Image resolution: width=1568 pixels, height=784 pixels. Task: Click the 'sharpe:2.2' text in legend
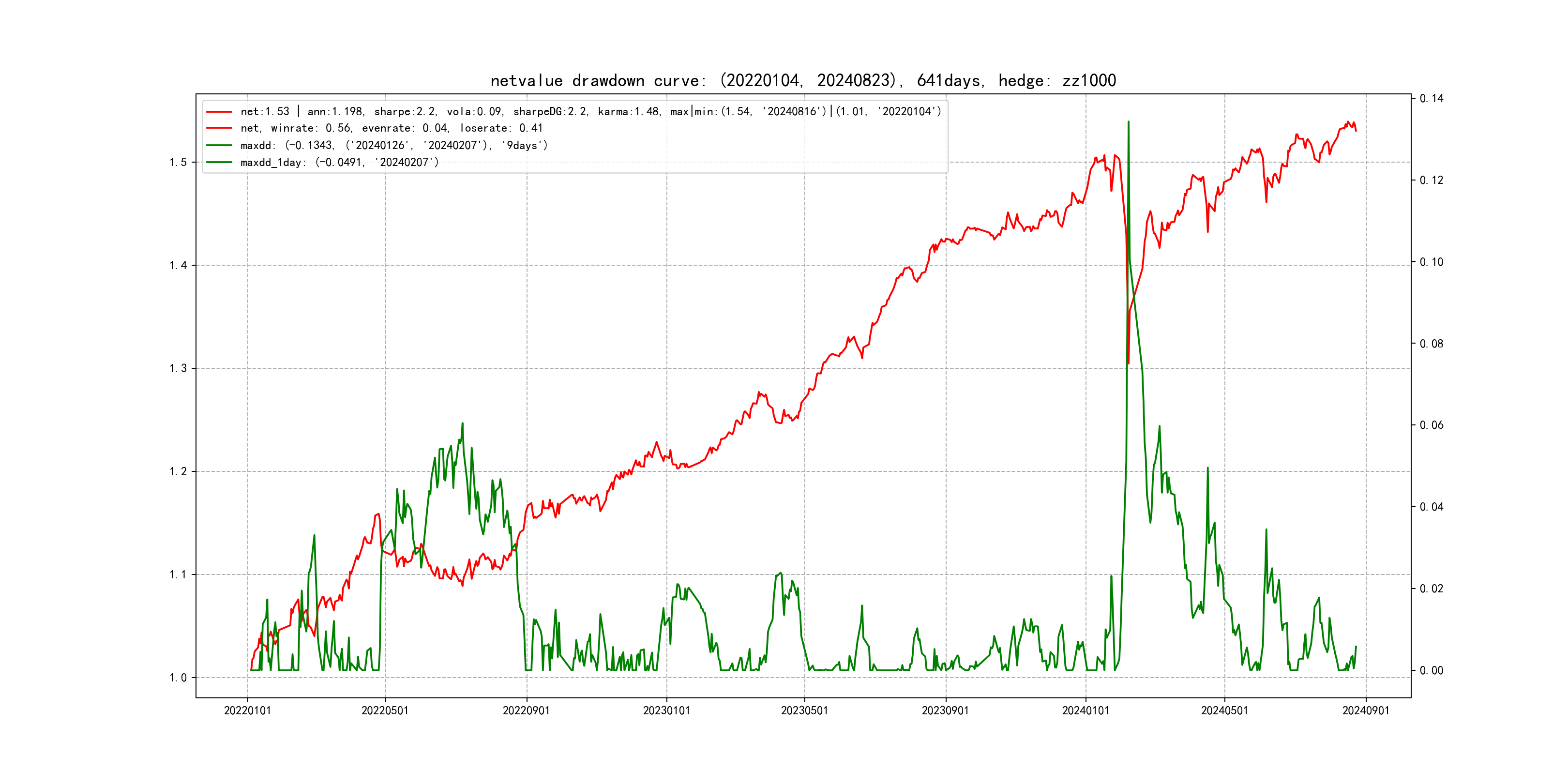click(x=404, y=111)
